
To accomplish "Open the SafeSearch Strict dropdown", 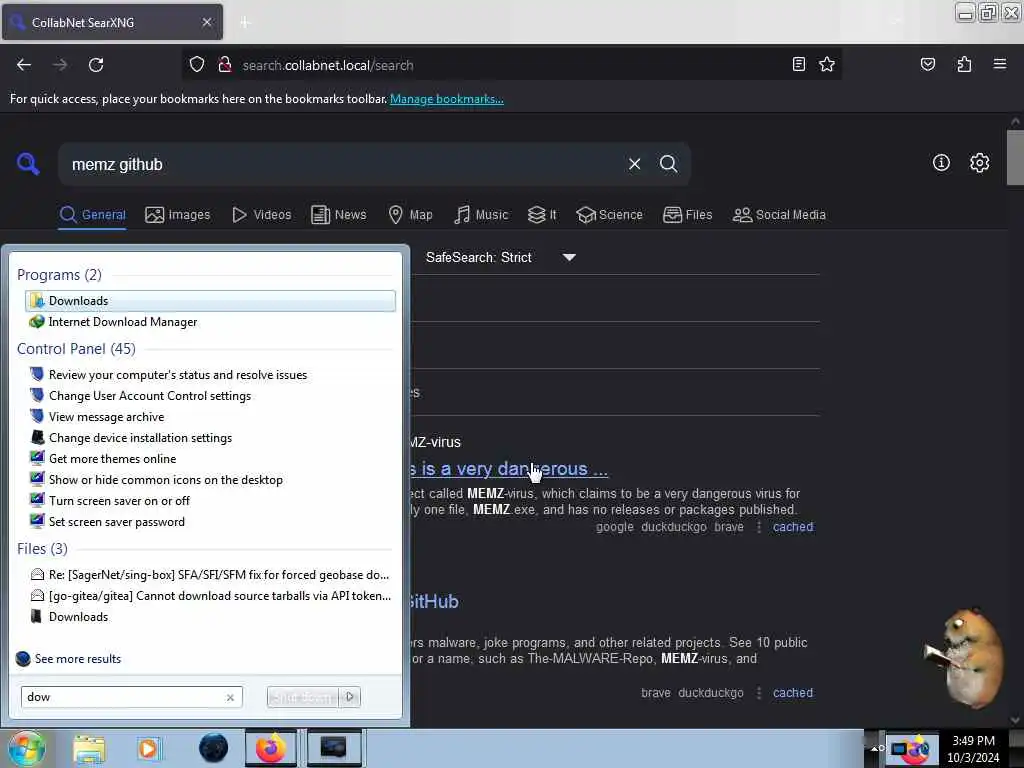I will point(501,258).
